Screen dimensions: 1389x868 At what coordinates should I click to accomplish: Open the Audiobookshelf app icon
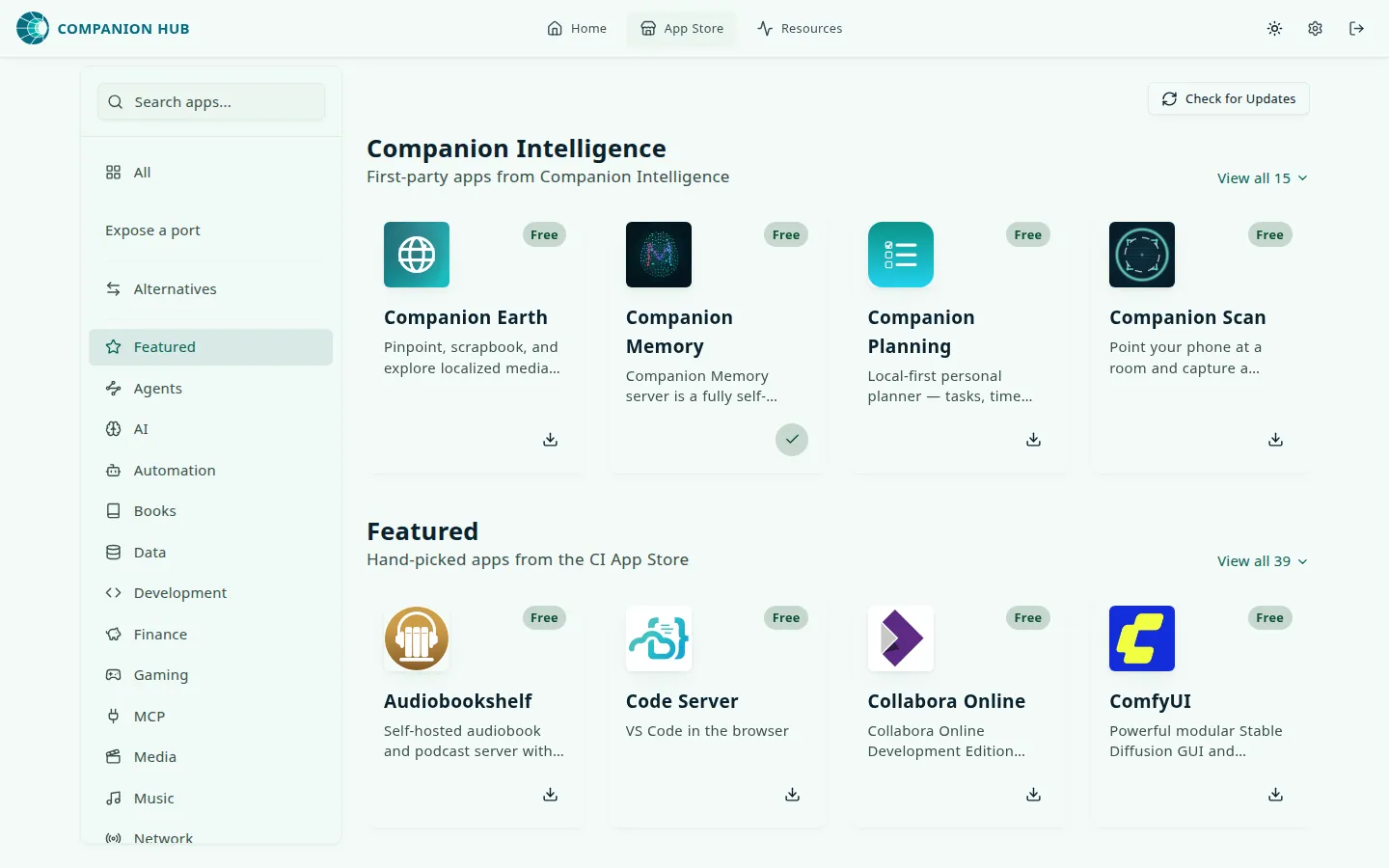(x=417, y=638)
